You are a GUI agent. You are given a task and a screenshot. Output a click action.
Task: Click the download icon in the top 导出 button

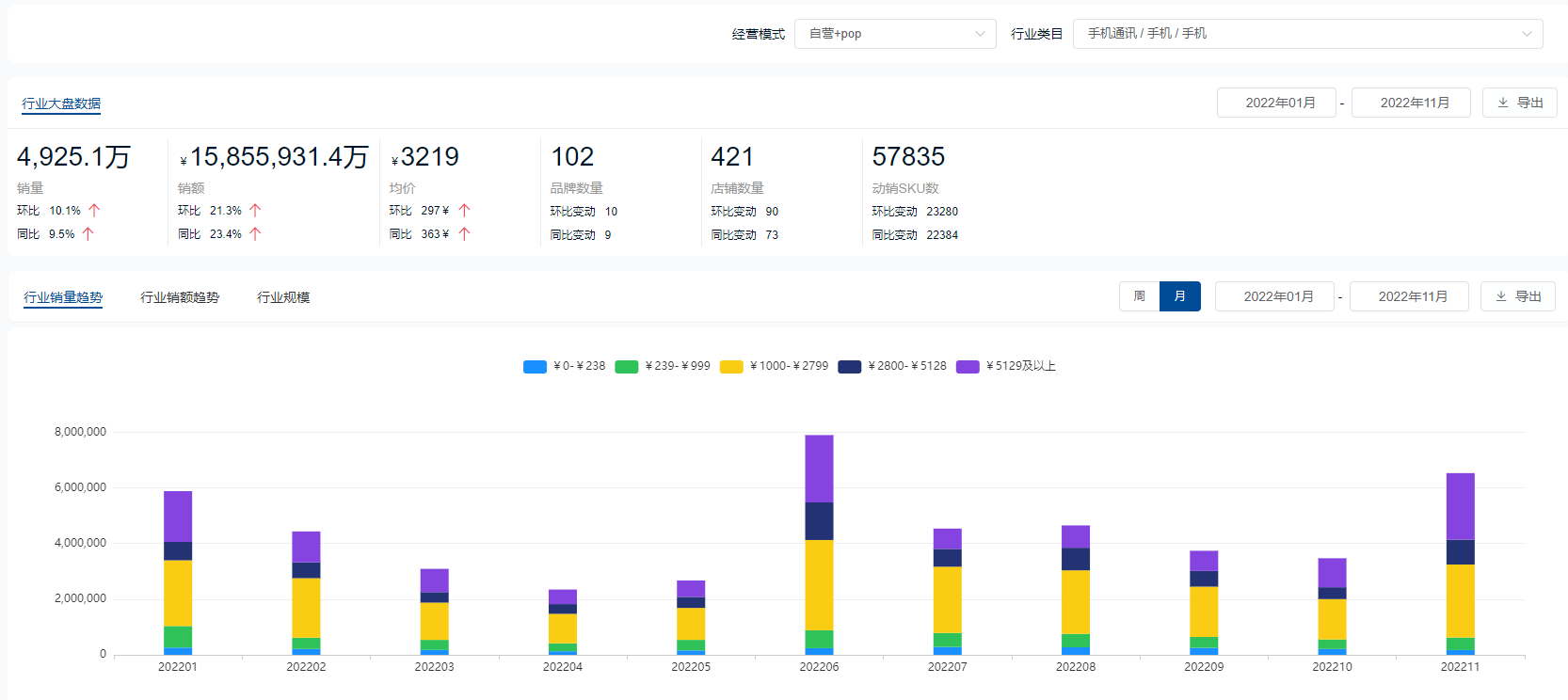pos(1503,103)
